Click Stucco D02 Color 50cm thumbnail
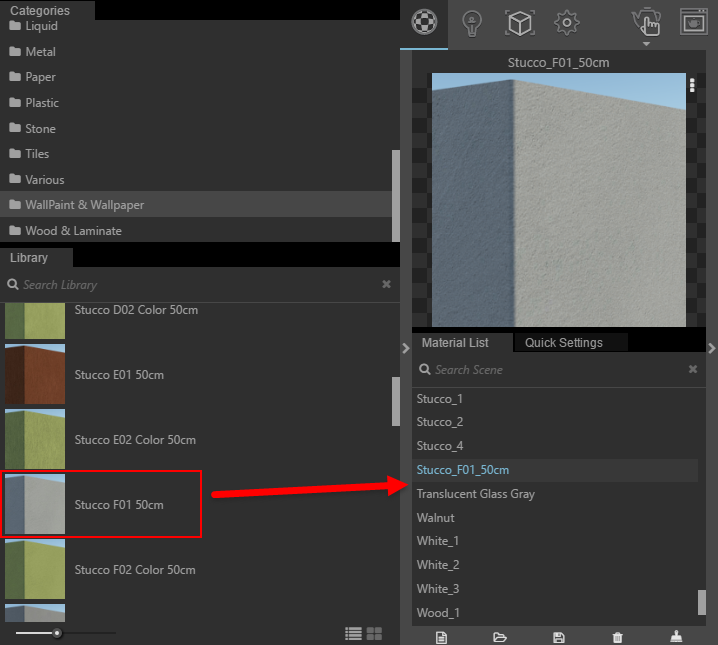 click(x=35, y=321)
